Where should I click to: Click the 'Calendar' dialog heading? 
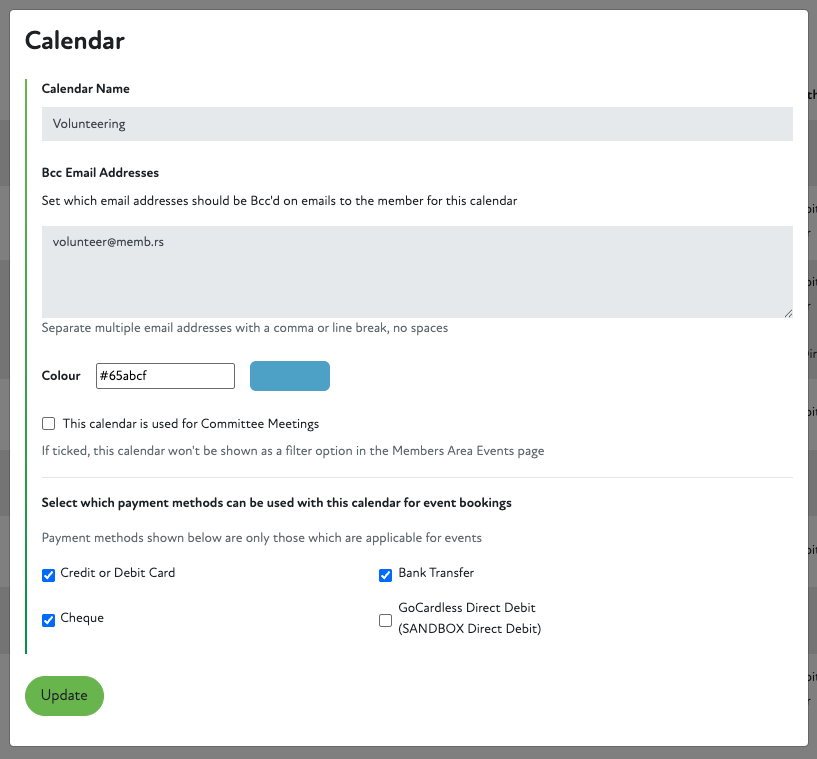tap(75, 41)
